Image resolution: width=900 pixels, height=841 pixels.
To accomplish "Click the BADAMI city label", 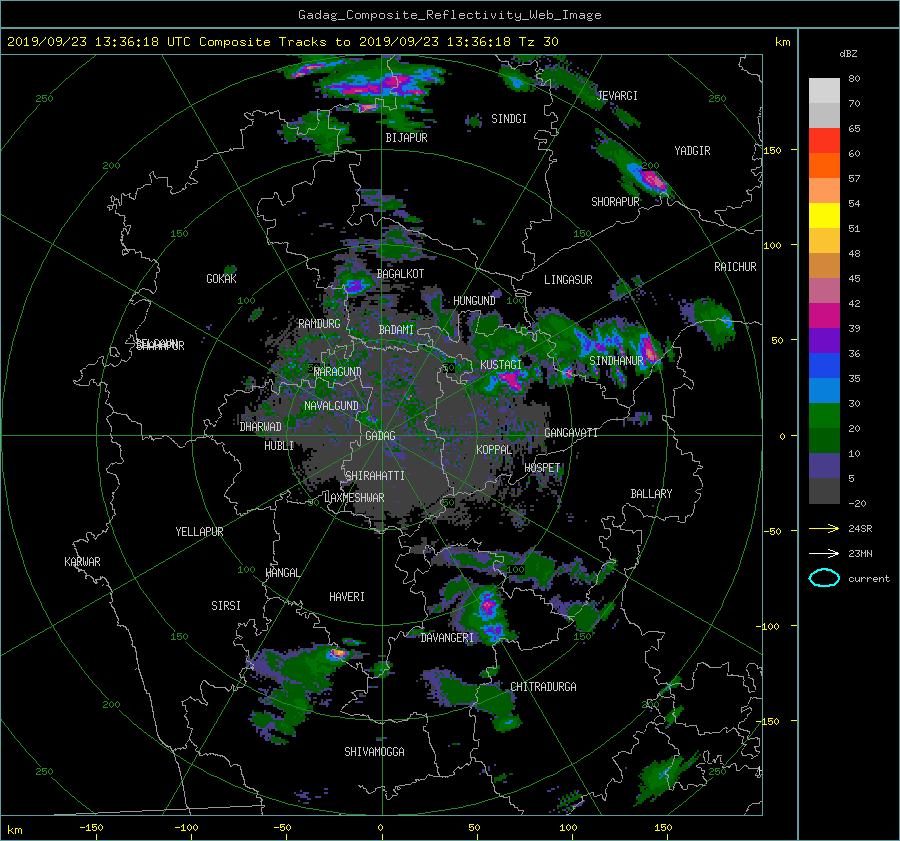I will pos(396,330).
